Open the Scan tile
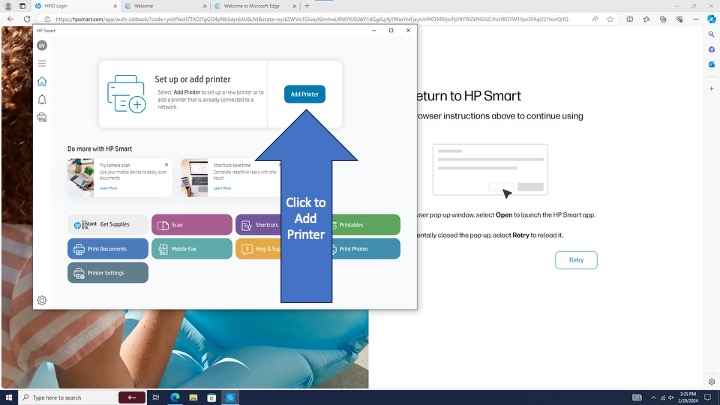This screenshot has height=405, width=720. (192, 225)
